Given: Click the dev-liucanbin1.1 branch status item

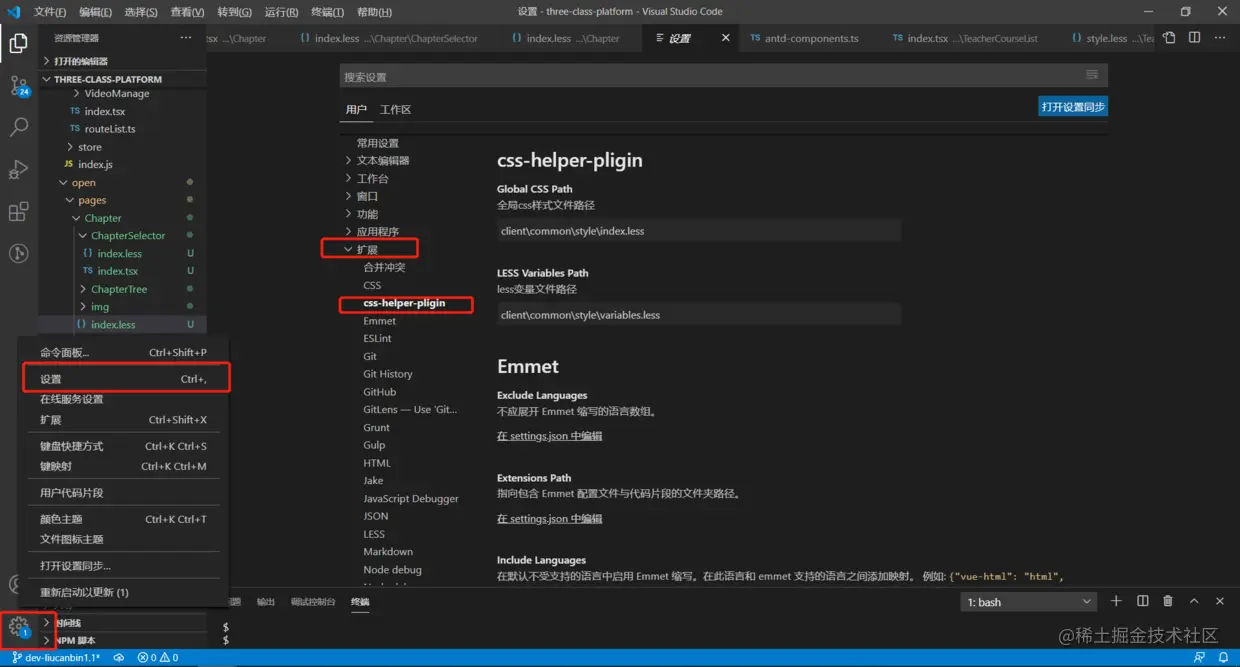Looking at the screenshot, I should pyautogui.click(x=56, y=658).
